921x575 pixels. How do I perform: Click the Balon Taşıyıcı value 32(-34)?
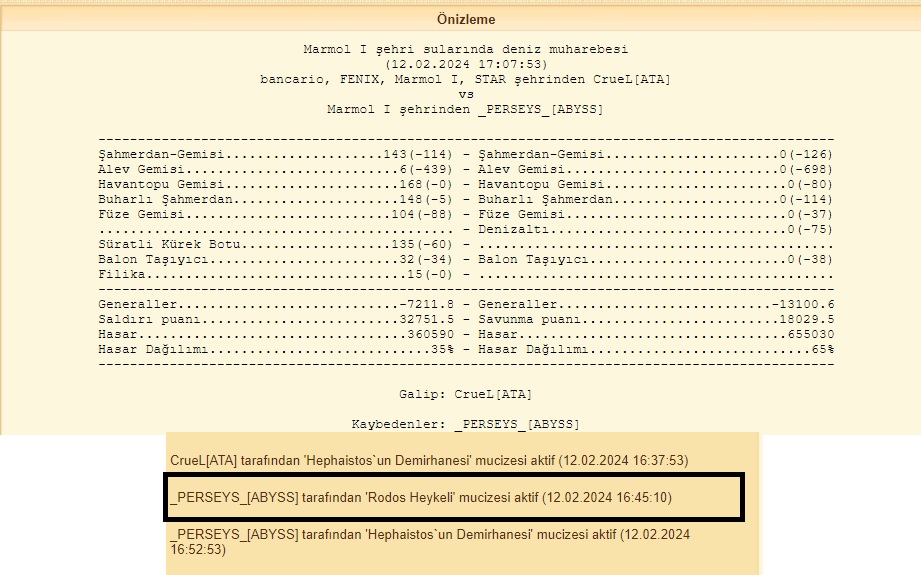click(x=426, y=260)
